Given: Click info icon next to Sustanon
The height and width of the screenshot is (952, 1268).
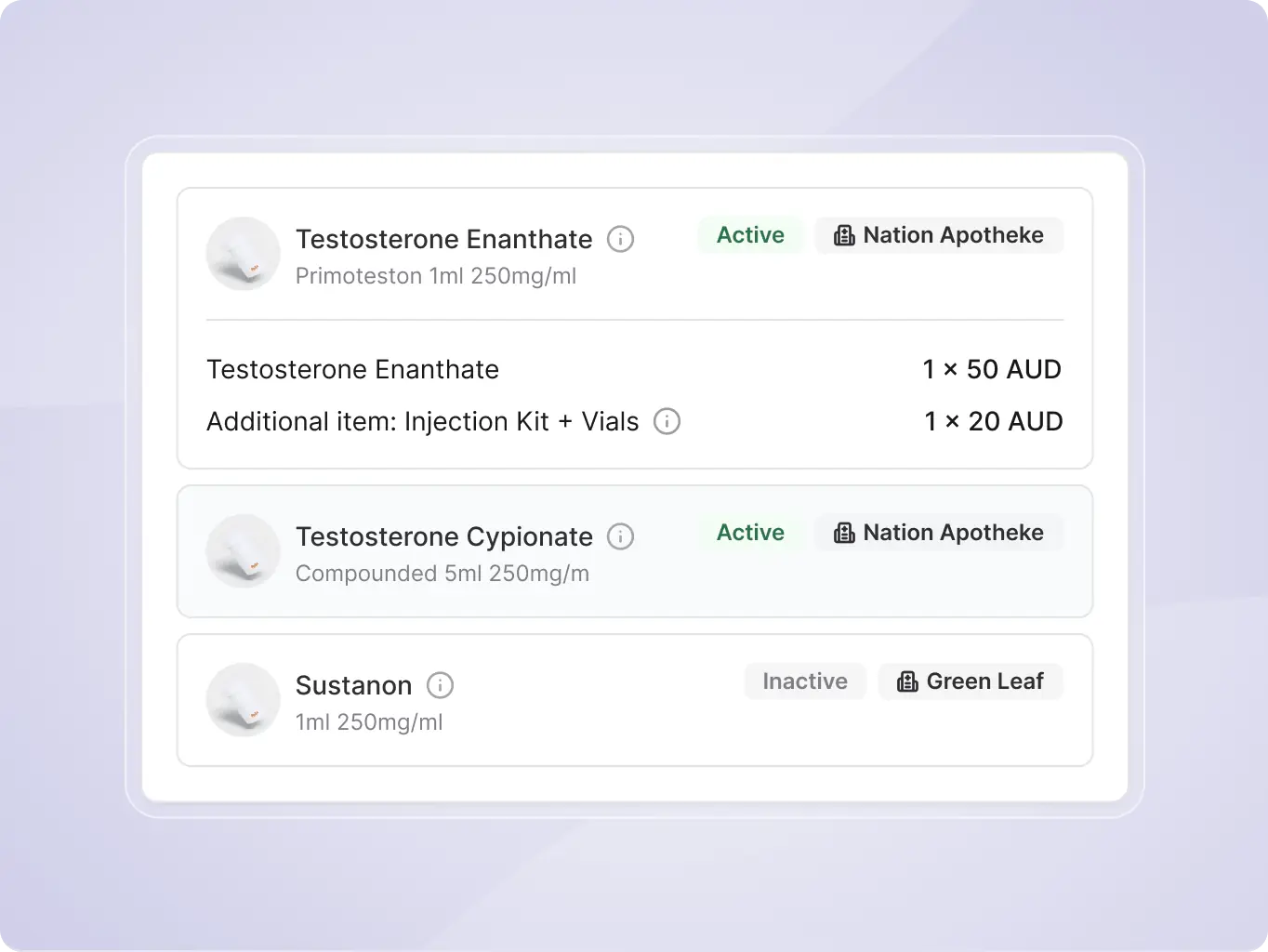Looking at the screenshot, I should pos(440,686).
